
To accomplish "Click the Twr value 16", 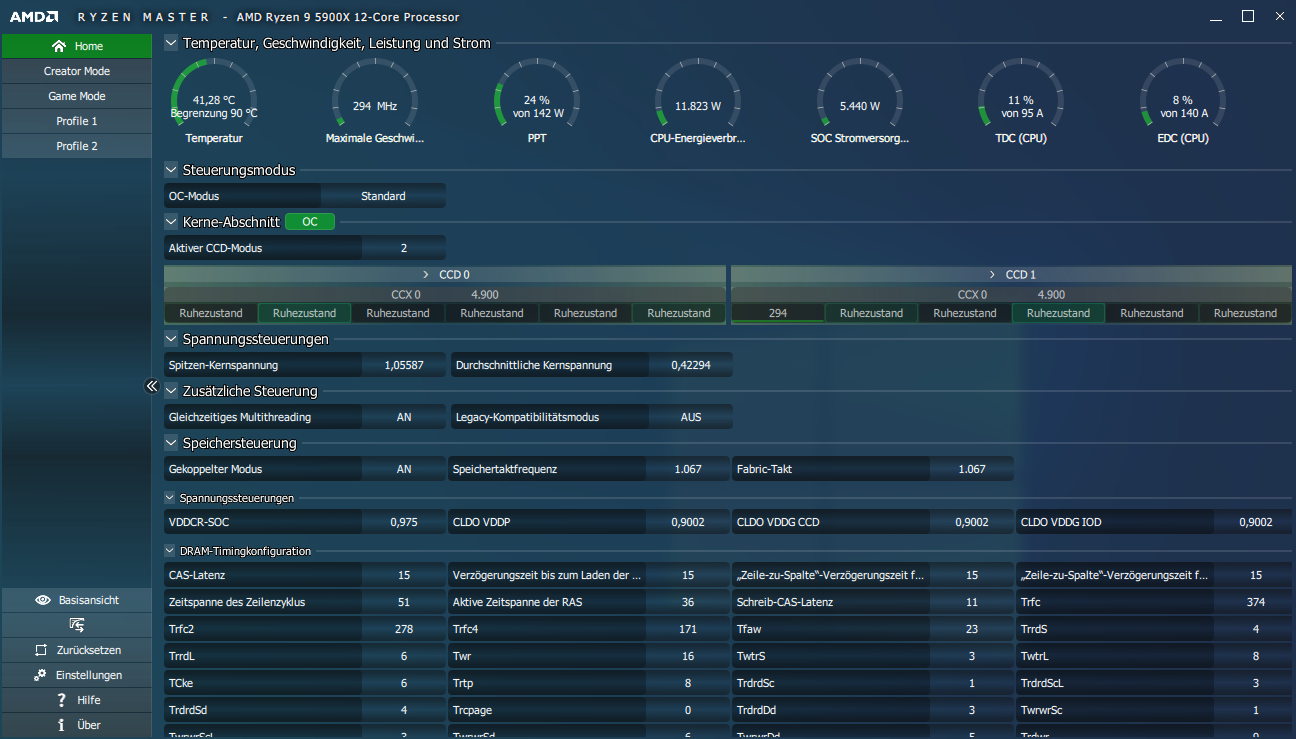I will (x=688, y=656).
